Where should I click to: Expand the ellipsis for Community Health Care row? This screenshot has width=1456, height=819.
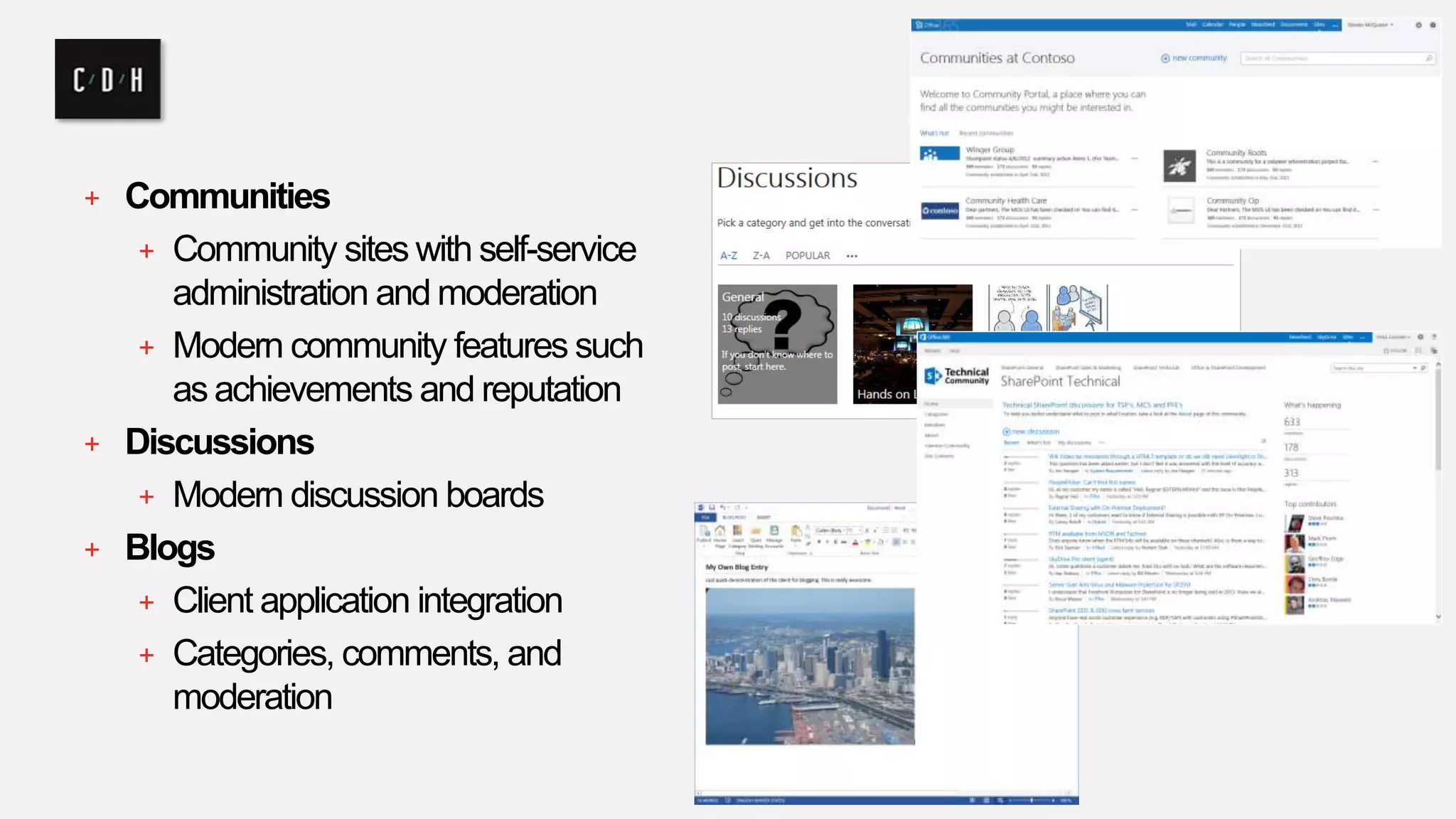tap(1135, 210)
